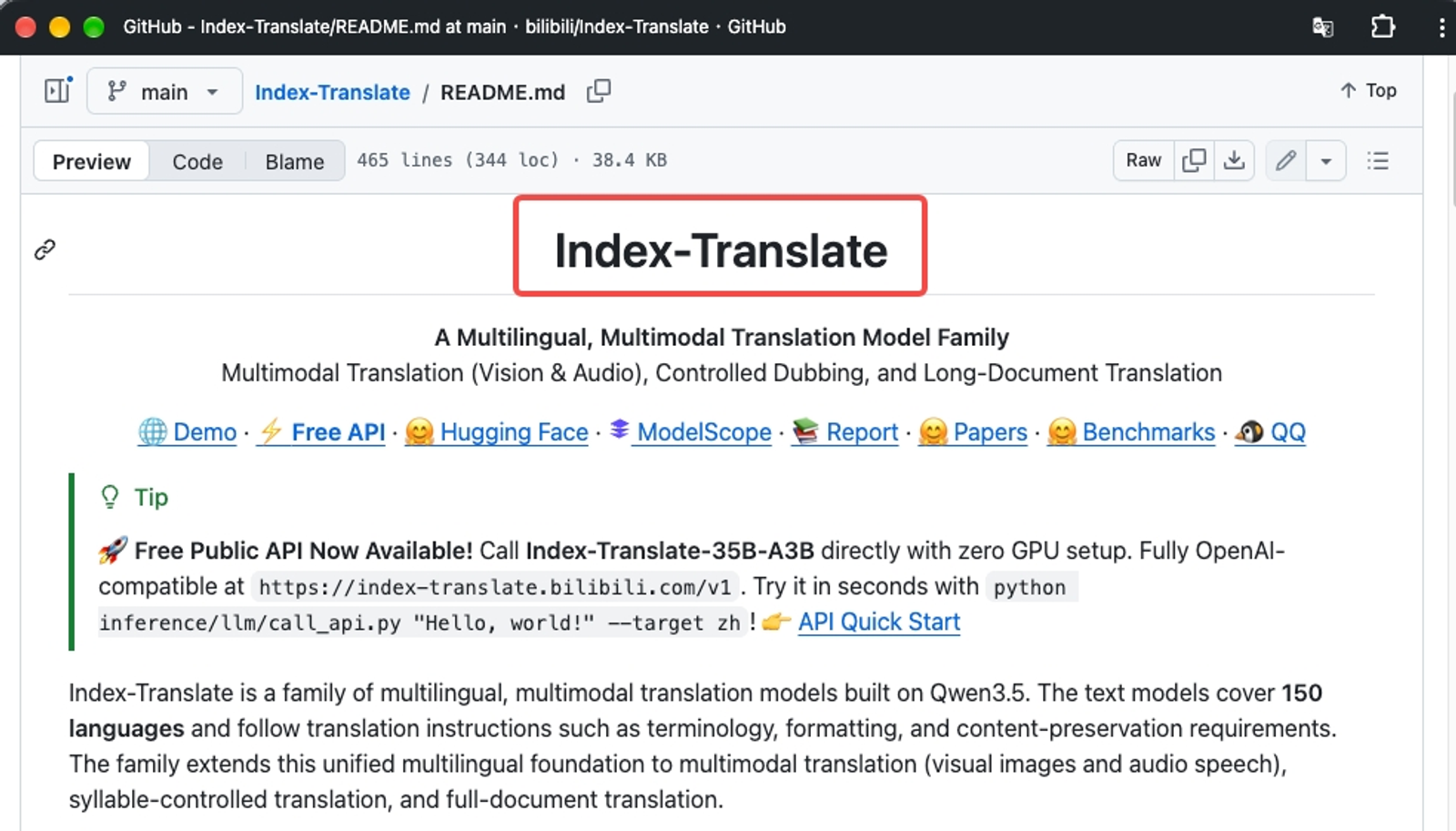Expand the file tree sidebar panel
This screenshot has height=831, width=1456.
pyautogui.click(x=57, y=91)
